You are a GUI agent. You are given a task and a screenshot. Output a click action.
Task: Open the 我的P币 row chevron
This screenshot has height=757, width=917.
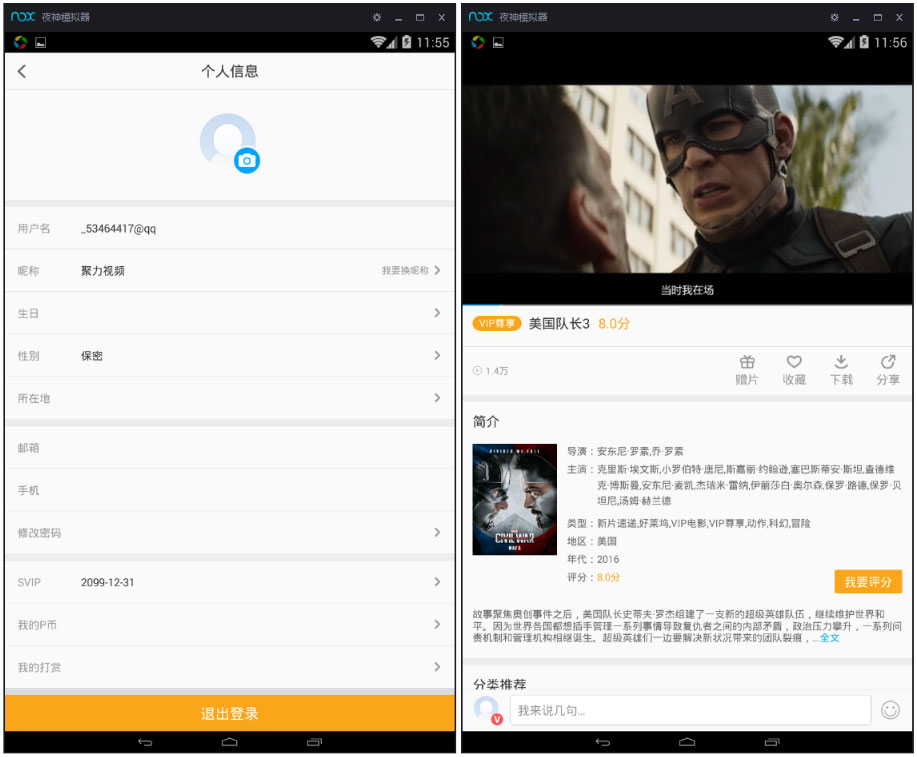tap(437, 624)
